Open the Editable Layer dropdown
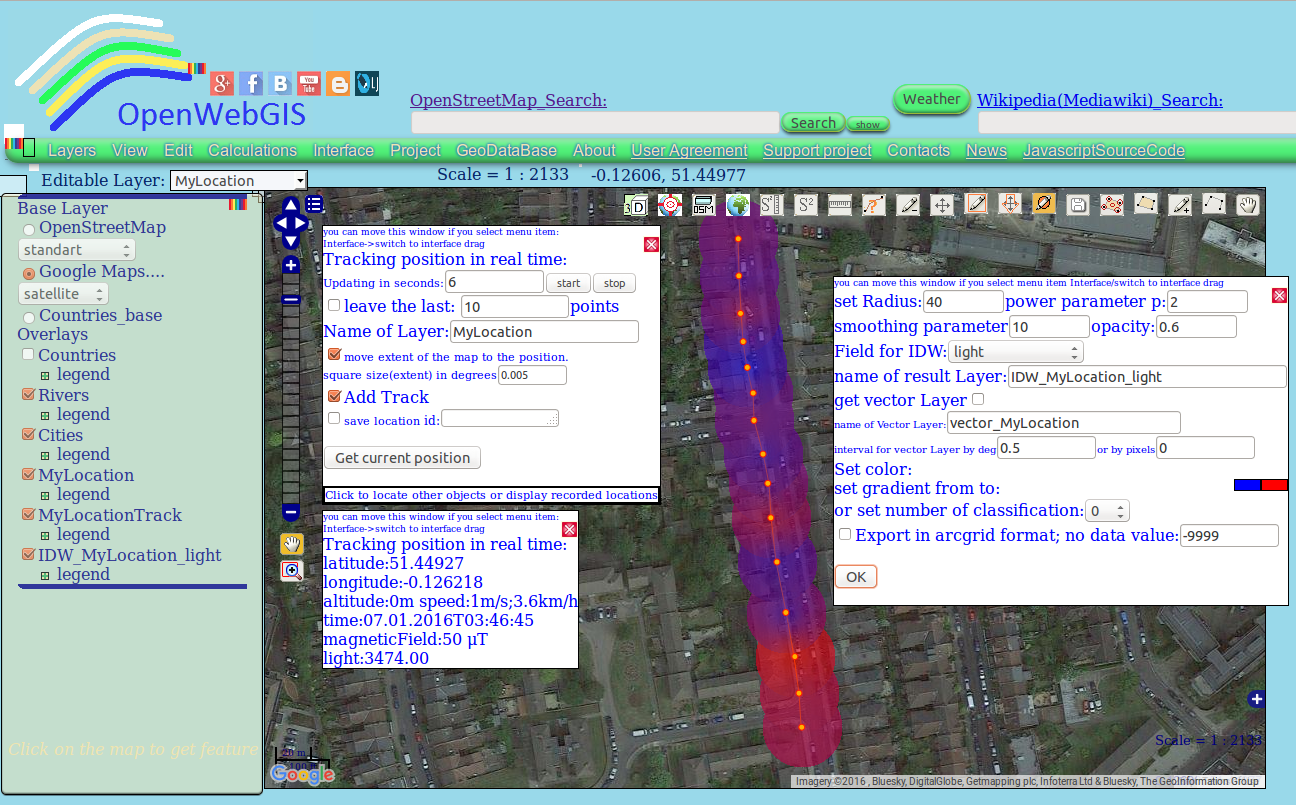 [x=239, y=181]
